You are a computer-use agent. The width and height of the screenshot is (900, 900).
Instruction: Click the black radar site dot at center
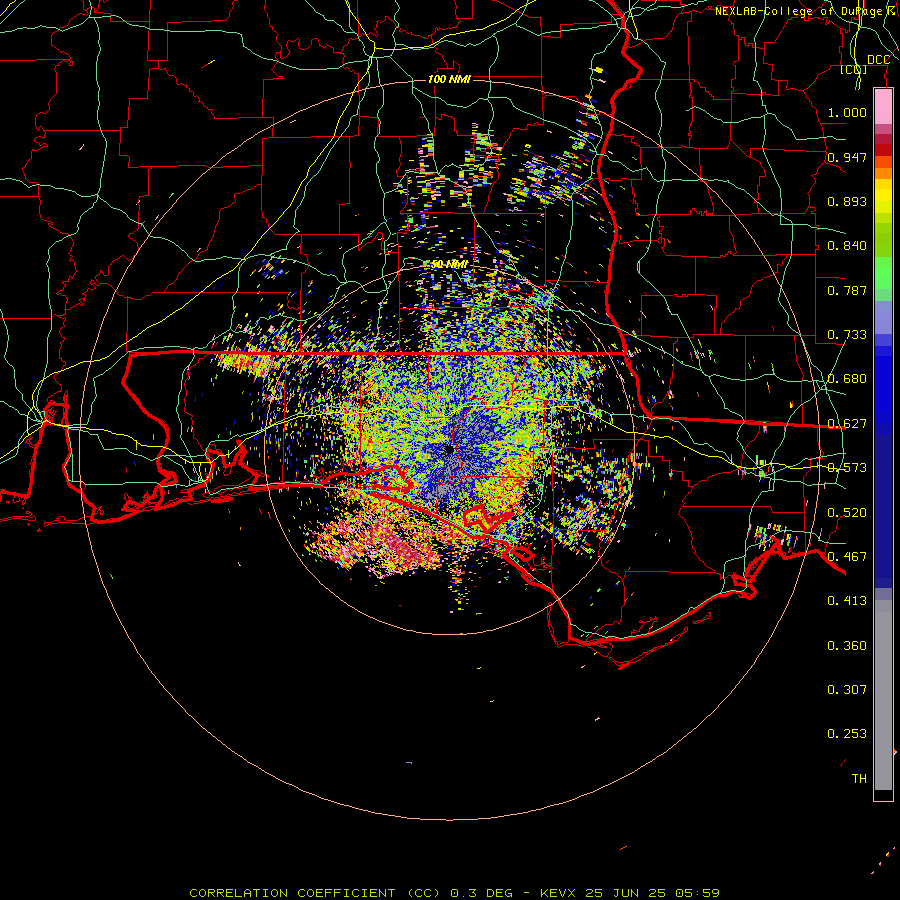(x=449, y=449)
